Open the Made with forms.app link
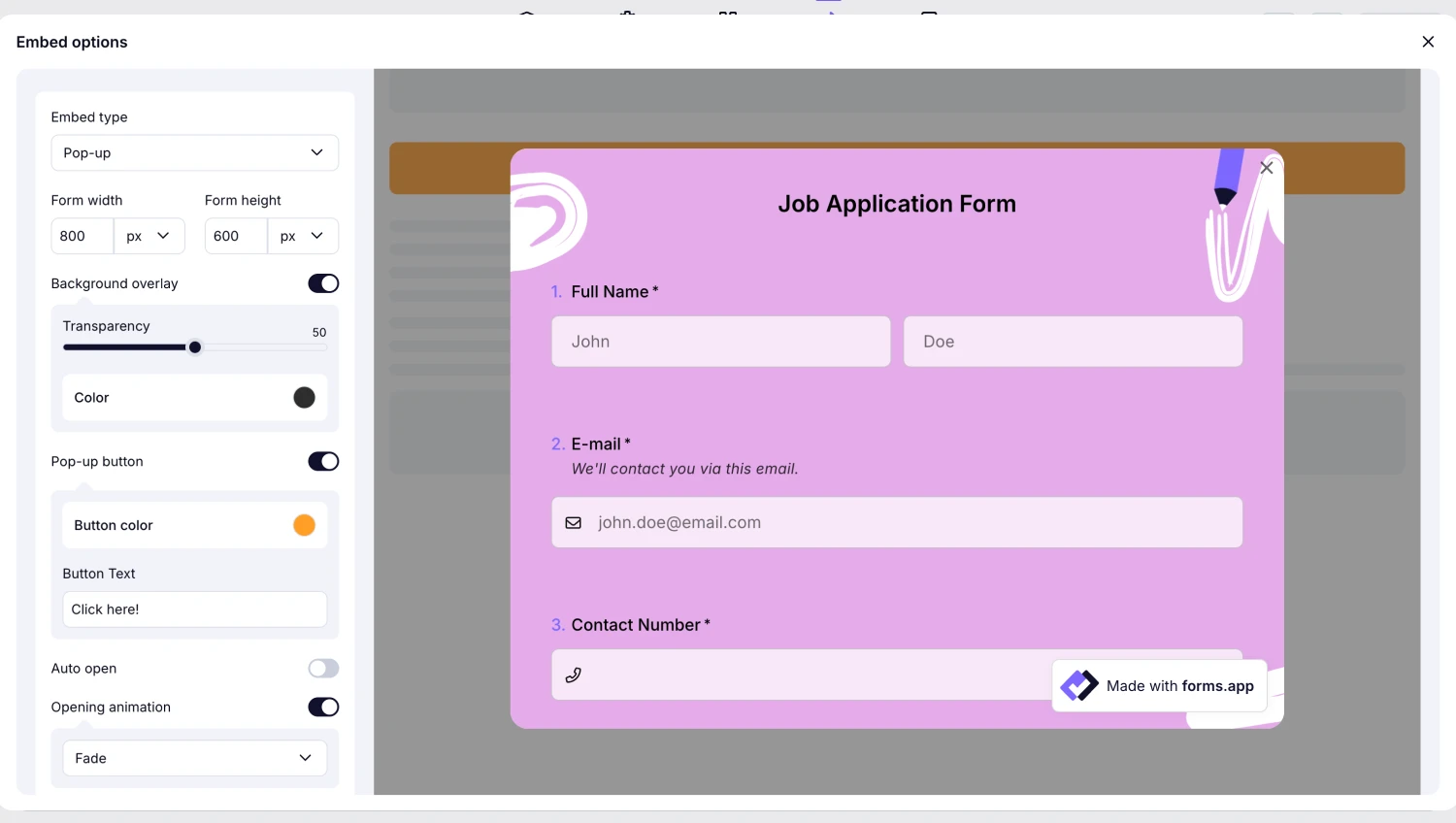The height and width of the screenshot is (823, 1456). (x=1178, y=686)
